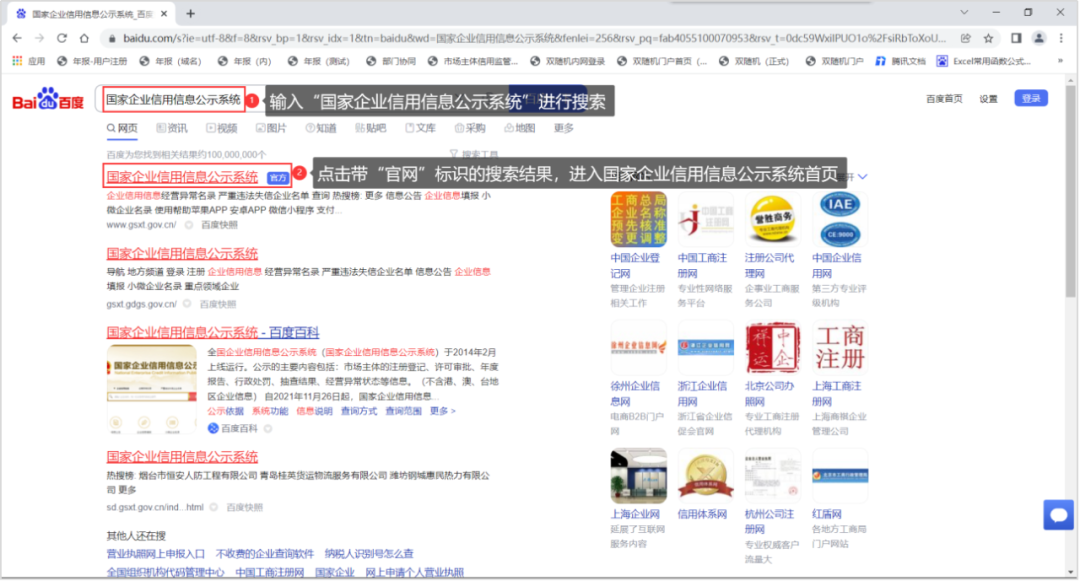The image size is (1080, 581).
Task: Open the 红盾网 link
Action: pyautogui.click(x=827, y=514)
